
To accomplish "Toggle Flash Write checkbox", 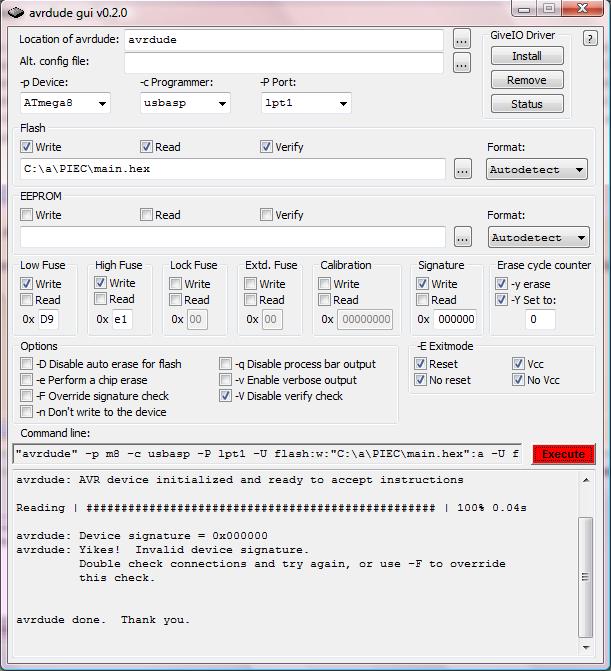I will click(26, 147).
